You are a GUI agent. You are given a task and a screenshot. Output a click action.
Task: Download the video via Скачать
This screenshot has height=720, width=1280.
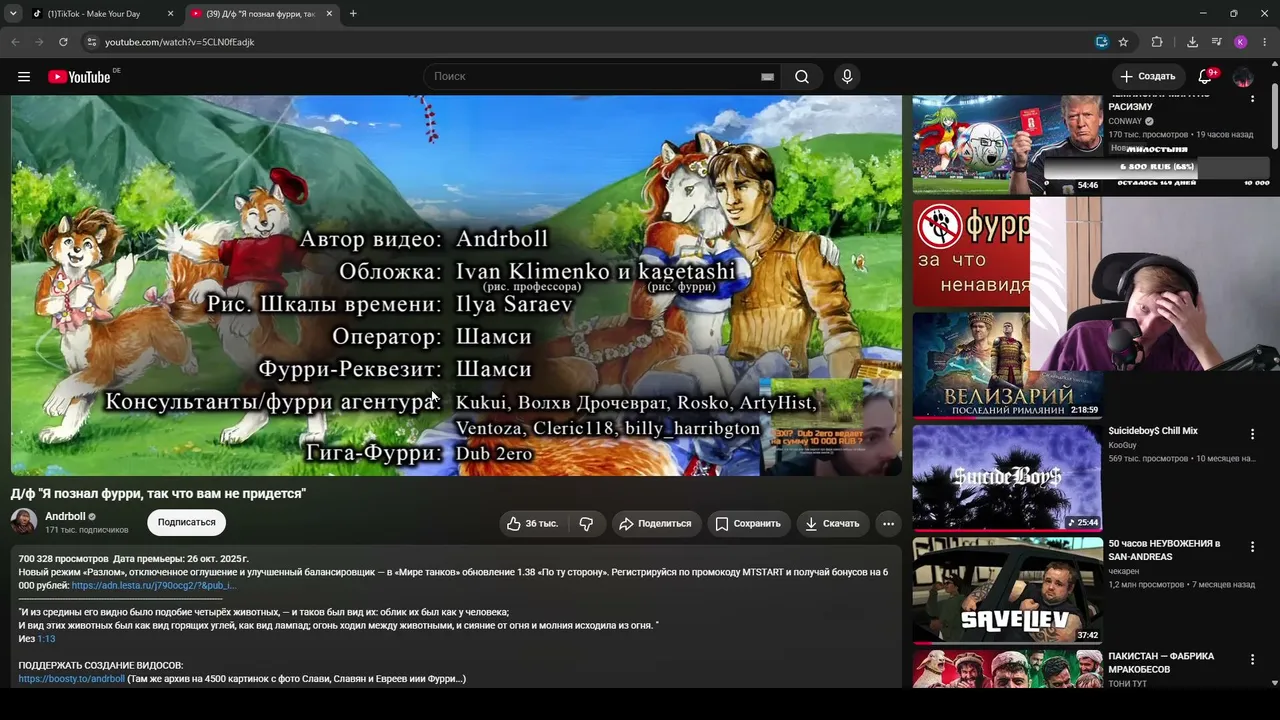(832, 523)
